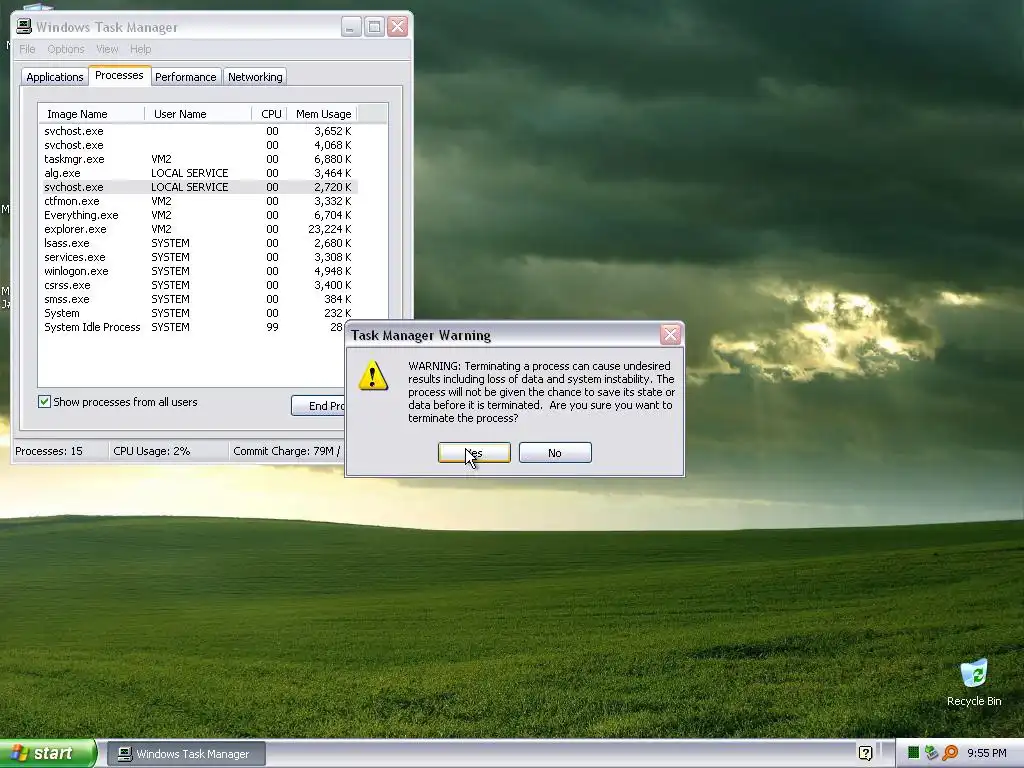Sort by the Image Name column header

tap(91, 114)
